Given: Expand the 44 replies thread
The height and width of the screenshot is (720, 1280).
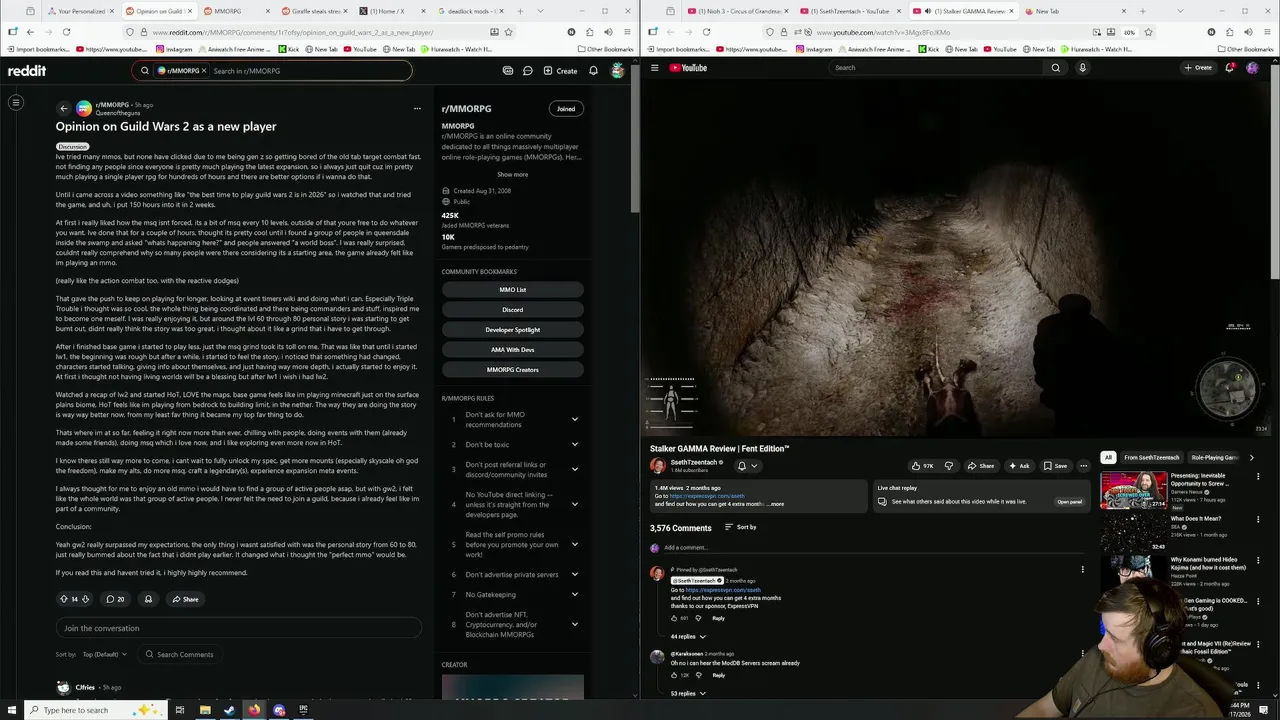Looking at the screenshot, I should (x=688, y=636).
